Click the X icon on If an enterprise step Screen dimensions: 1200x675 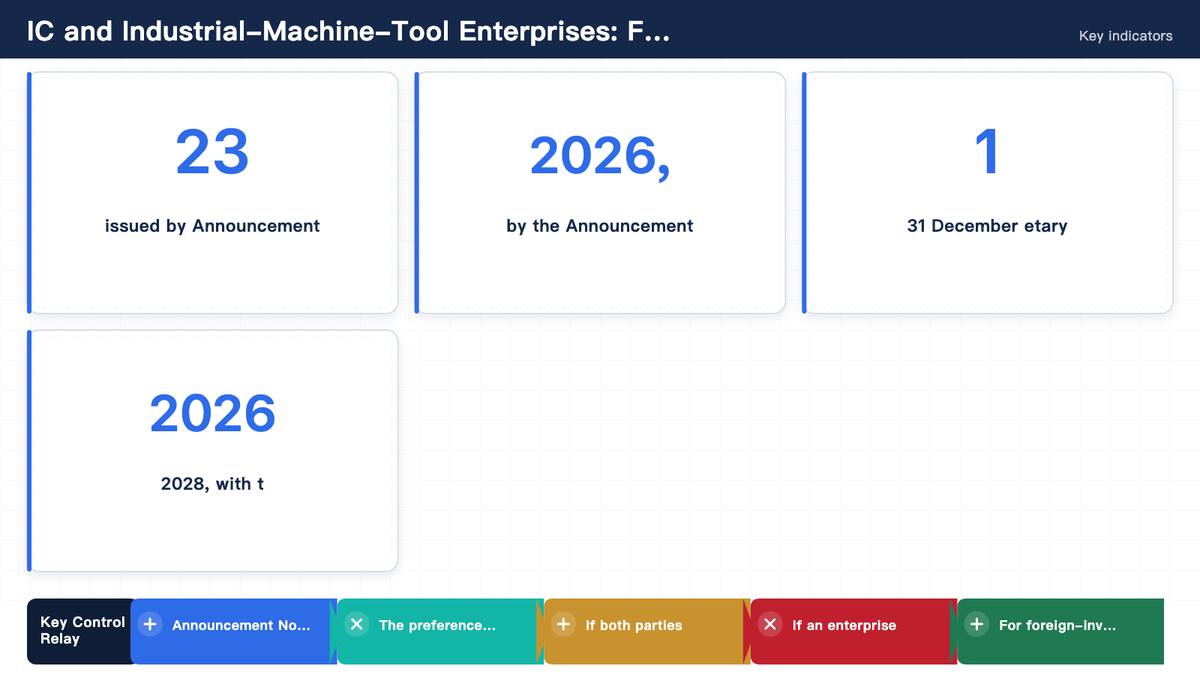point(770,624)
